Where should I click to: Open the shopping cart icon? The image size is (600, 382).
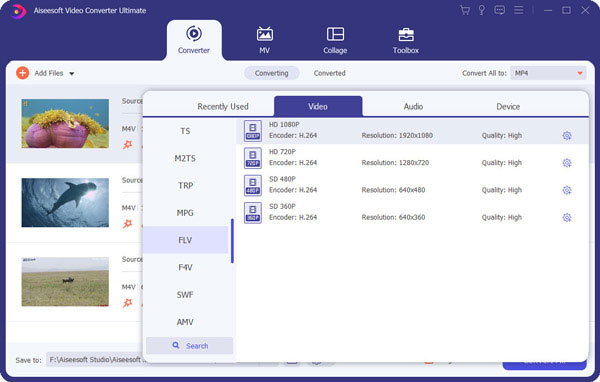tap(465, 10)
